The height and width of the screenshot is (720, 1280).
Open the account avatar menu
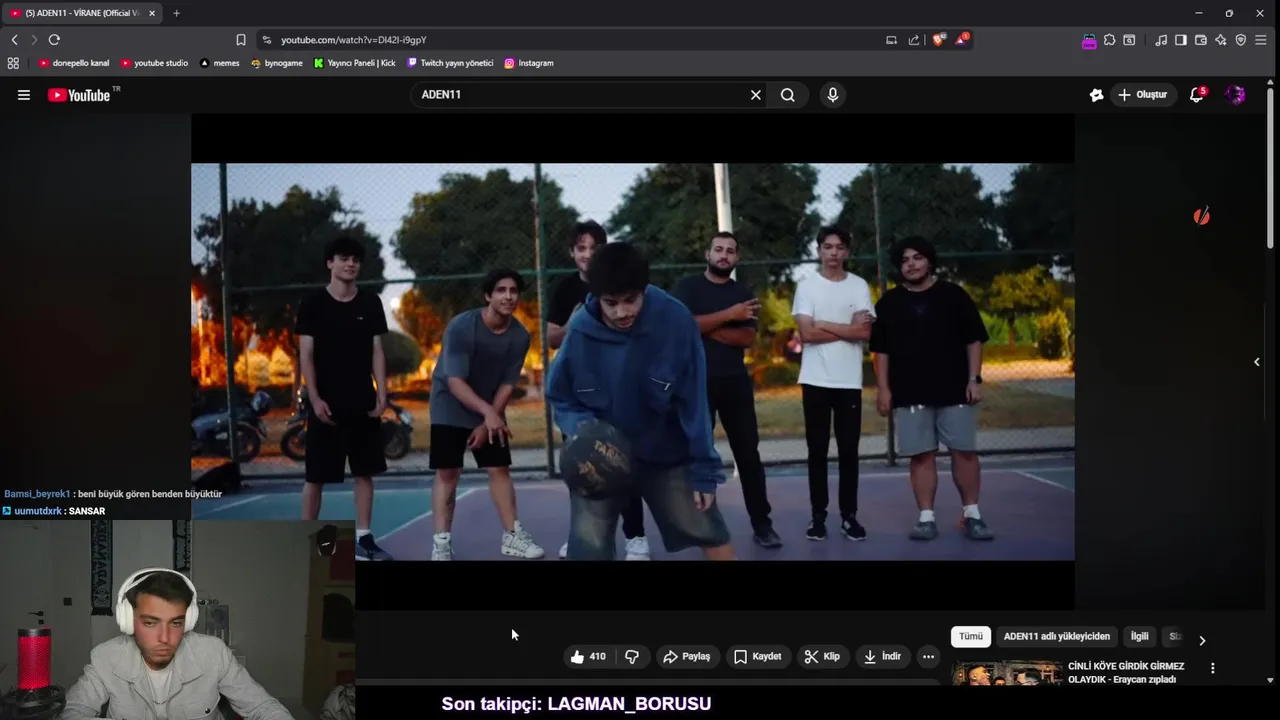(1236, 95)
